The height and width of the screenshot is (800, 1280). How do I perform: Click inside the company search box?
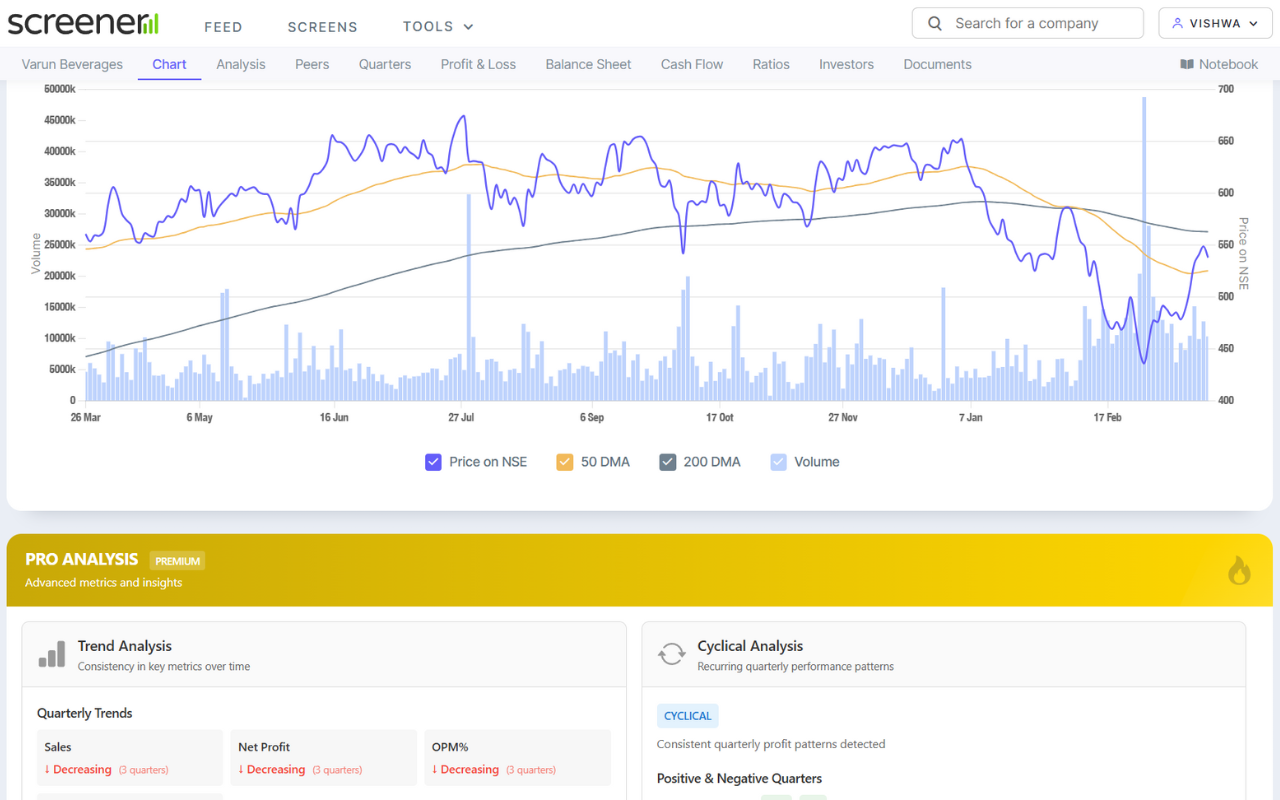click(1027, 22)
